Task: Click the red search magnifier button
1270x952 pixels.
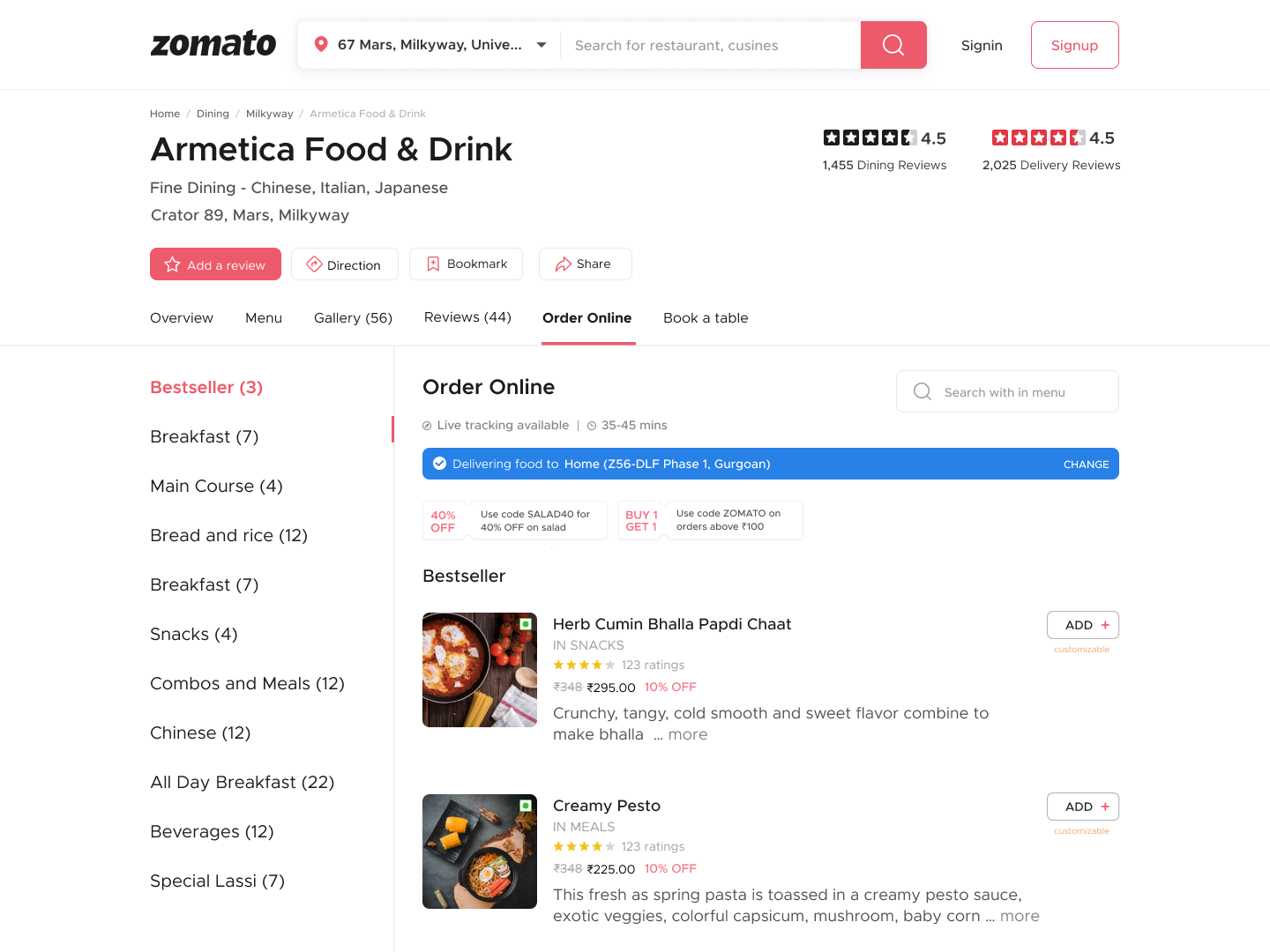Action: pyautogui.click(x=893, y=45)
